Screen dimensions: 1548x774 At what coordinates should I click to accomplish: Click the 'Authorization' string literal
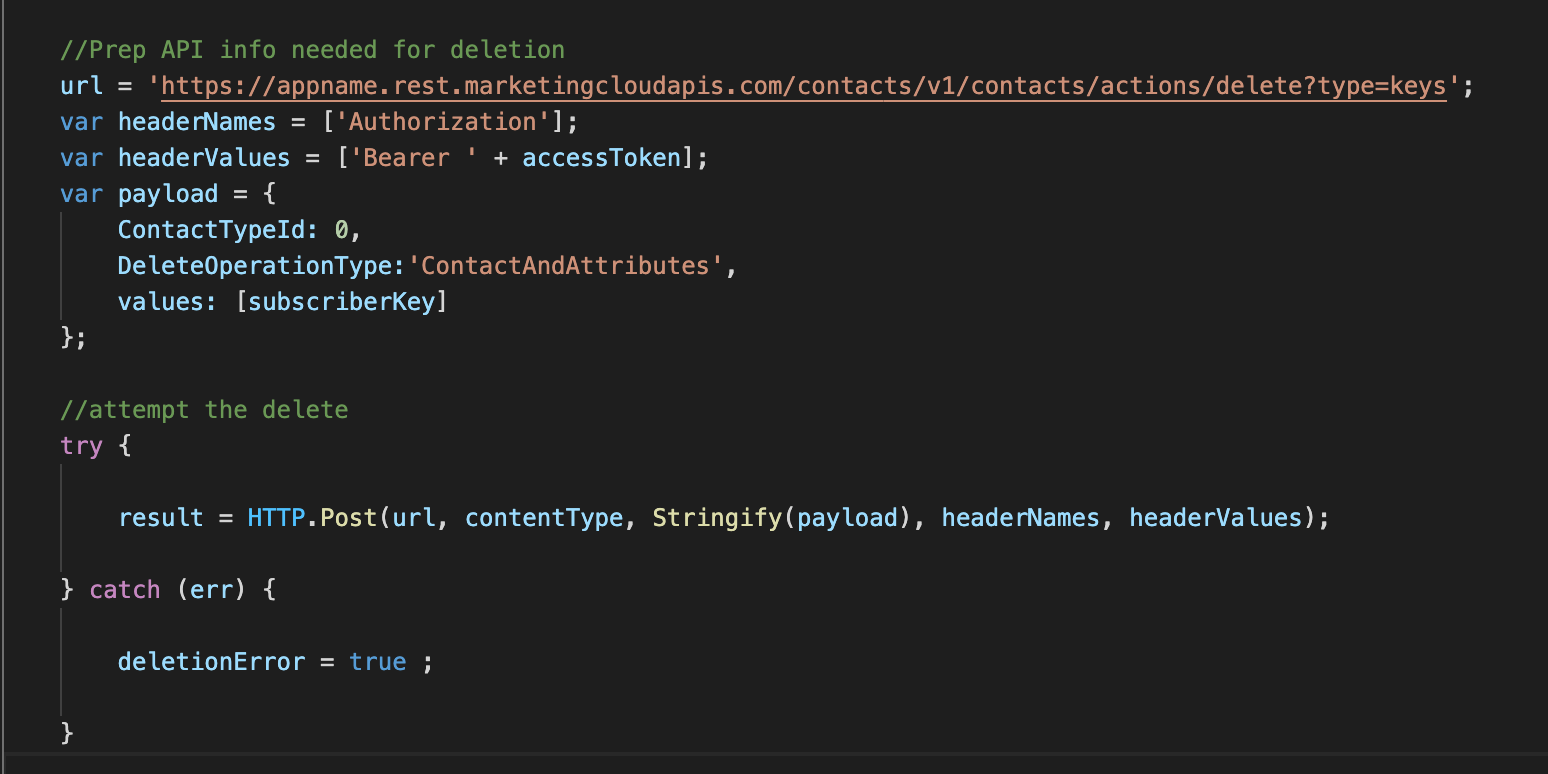(x=443, y=122)
